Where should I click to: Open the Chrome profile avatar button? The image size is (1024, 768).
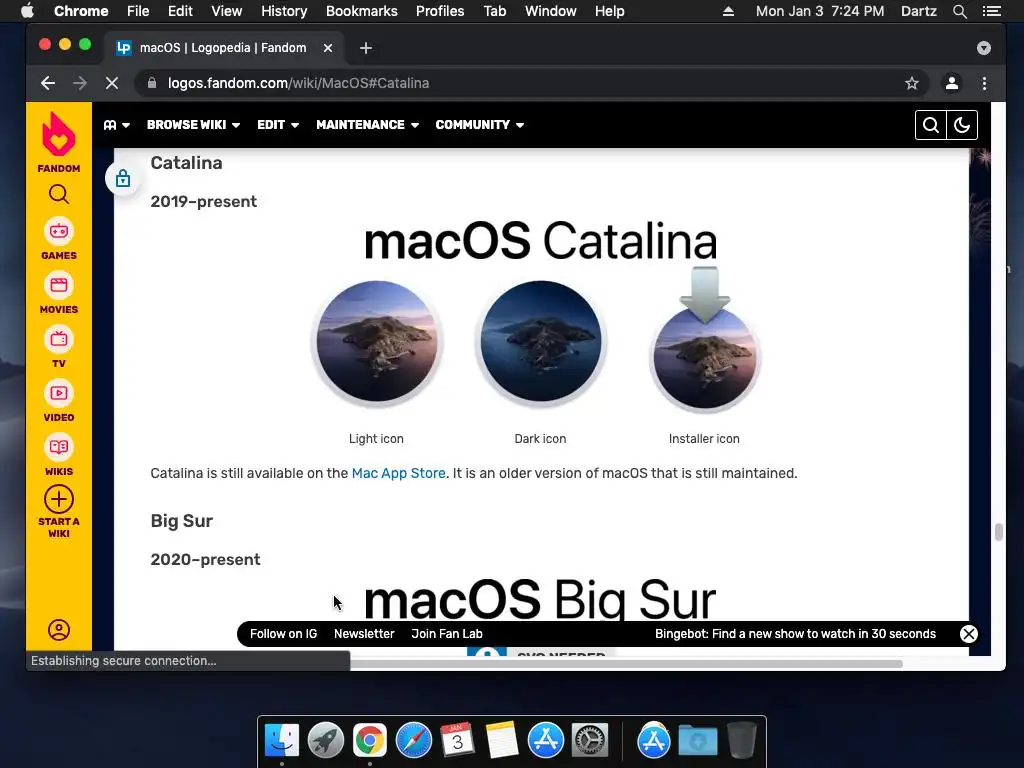pyautogui.click(x=952, y=83)
